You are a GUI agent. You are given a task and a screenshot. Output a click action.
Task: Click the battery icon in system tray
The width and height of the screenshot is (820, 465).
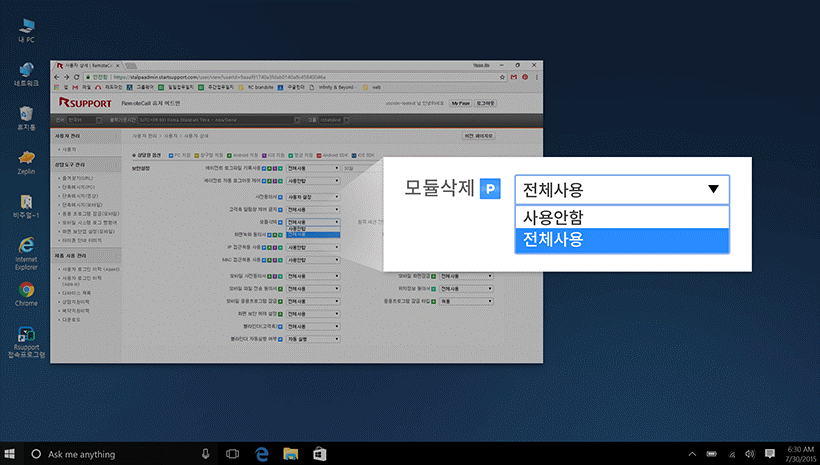coord(712,454)
